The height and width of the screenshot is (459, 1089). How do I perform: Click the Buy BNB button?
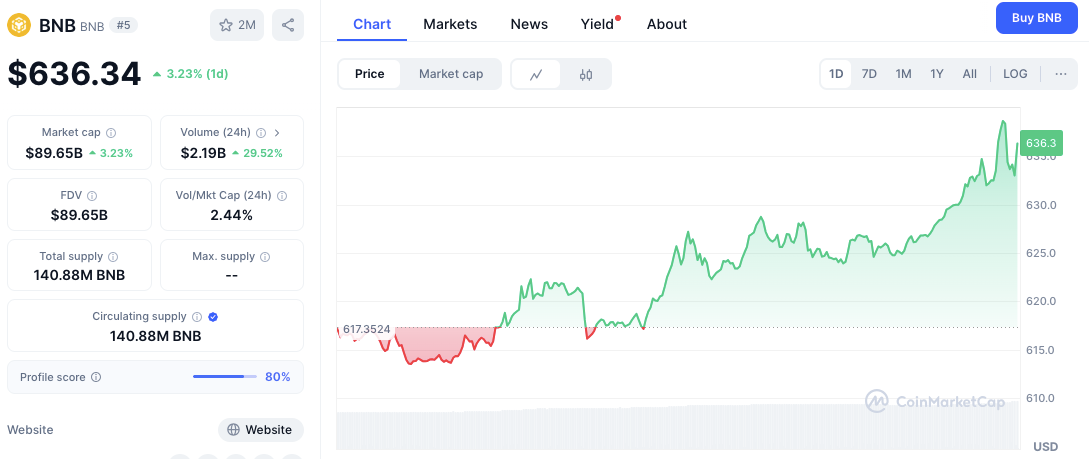pos(1036,18)
